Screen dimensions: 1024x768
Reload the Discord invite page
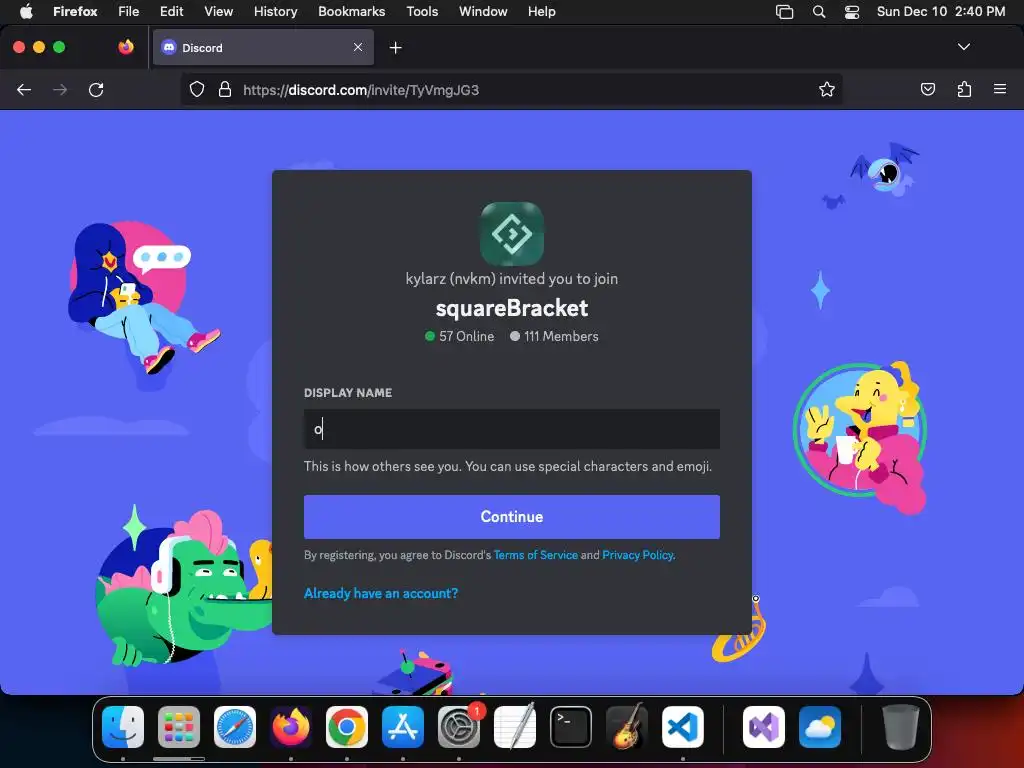[96, 89]
